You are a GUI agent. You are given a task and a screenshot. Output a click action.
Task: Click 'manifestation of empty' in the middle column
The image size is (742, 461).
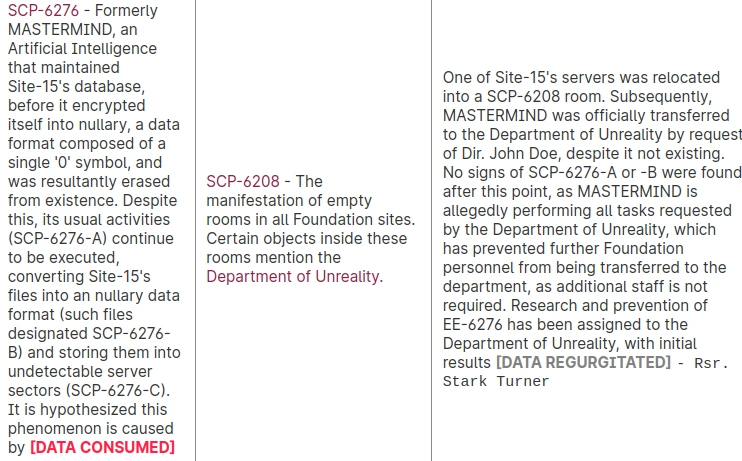289,200
